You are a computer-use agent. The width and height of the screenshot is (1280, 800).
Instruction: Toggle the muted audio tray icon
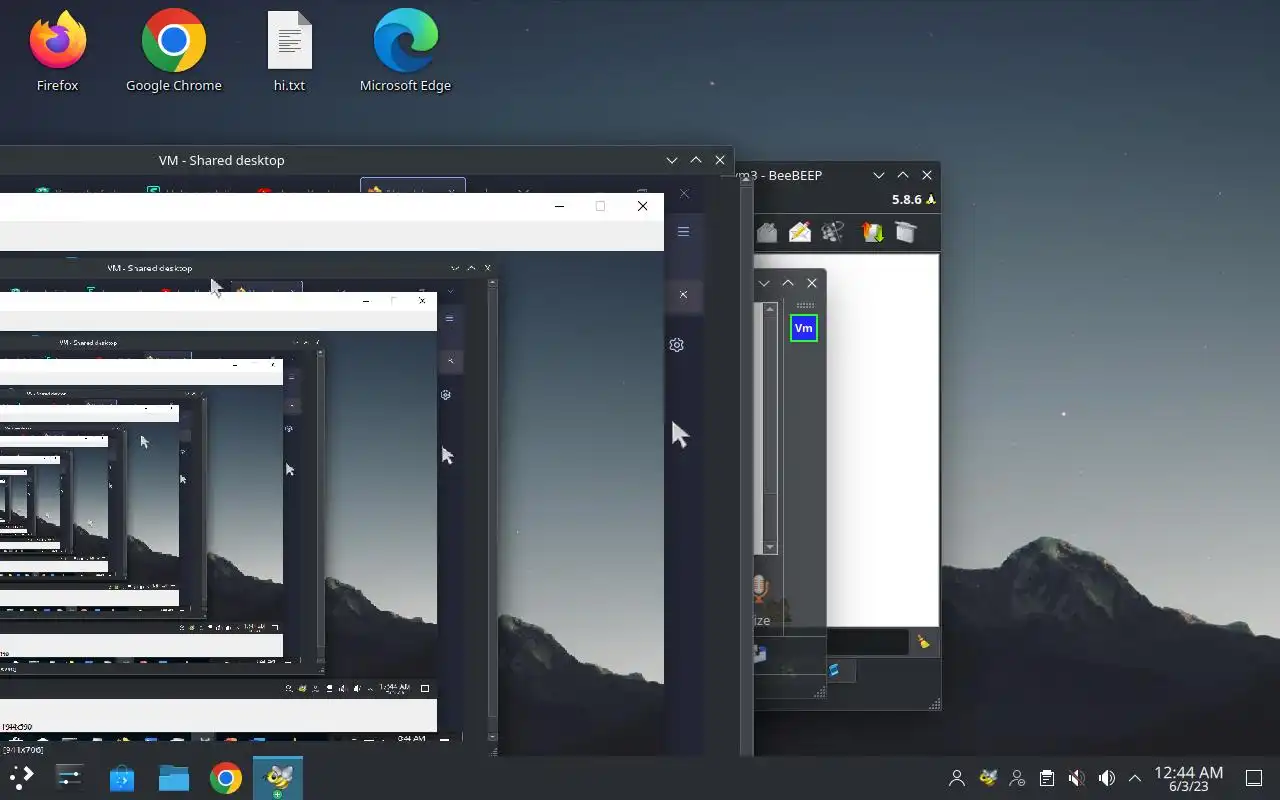pyautogui.click(x=1077, y=778)
